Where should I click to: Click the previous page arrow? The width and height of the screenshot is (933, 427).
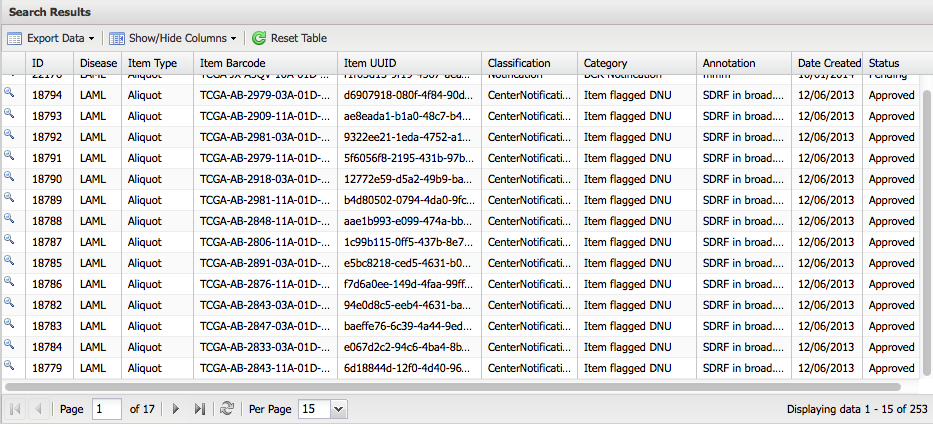click(x=38, y=409)
